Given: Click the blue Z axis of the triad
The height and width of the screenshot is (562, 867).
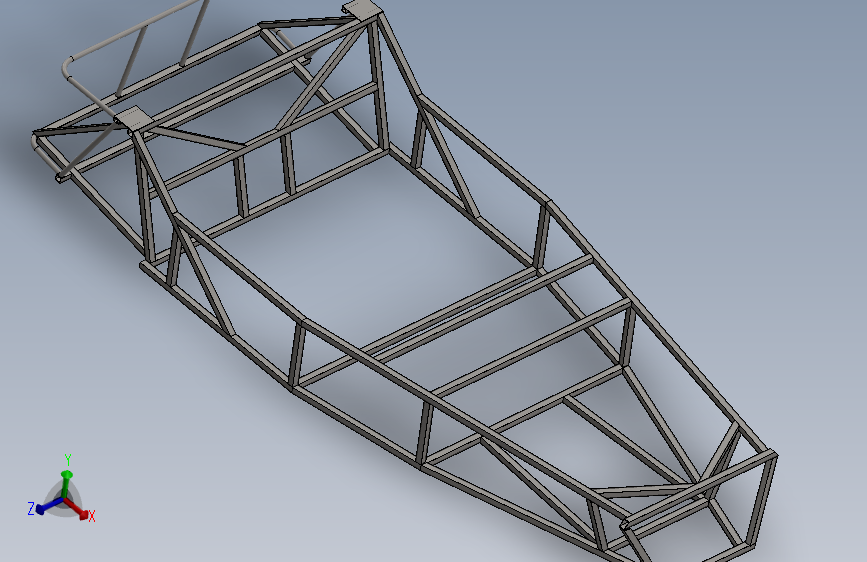Looking at the screenshot, I should [x=50, y=506].
